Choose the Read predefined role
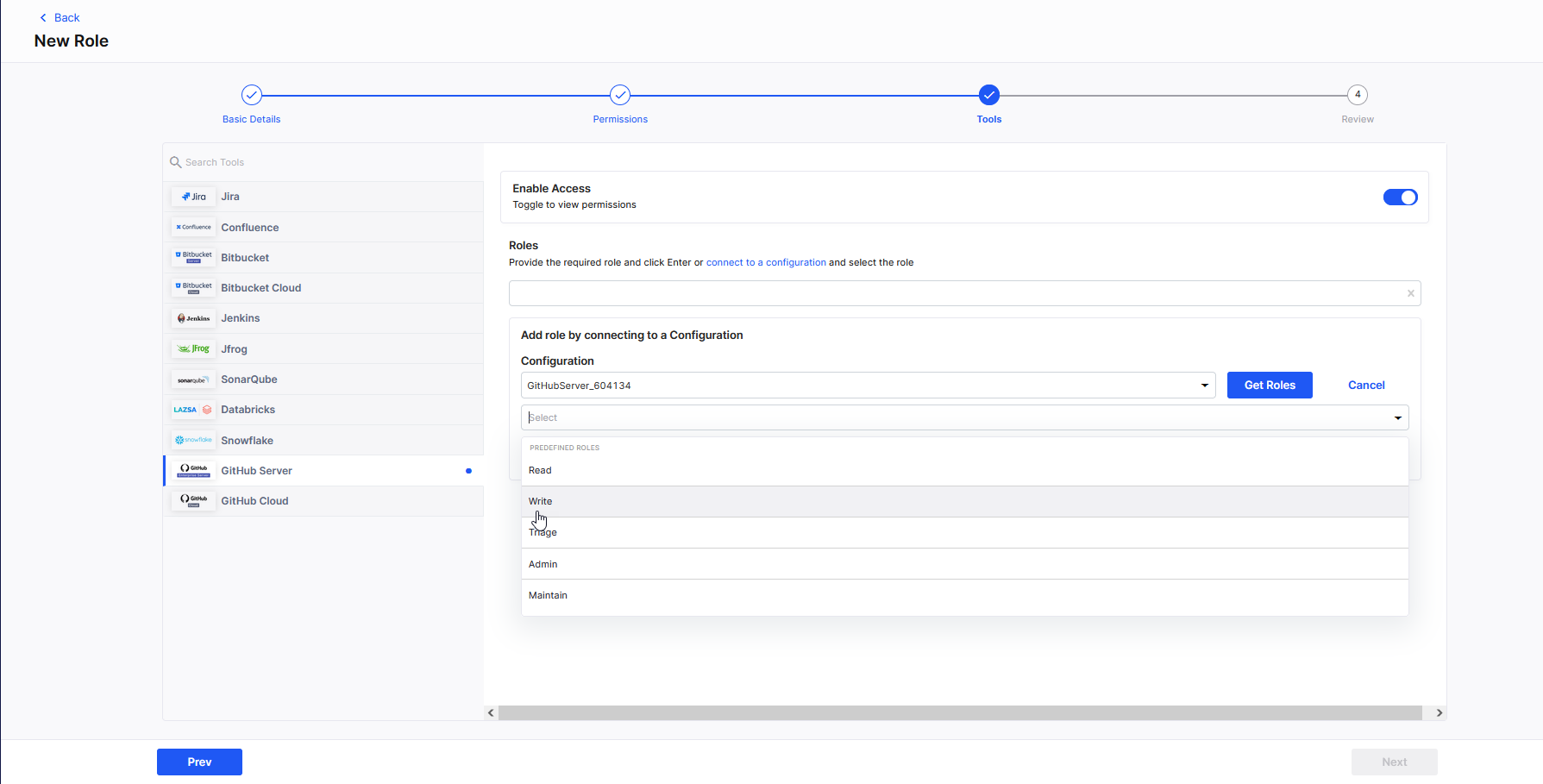Image resolution: width=1543 pixels, height=784 pixels. point(965,470)
